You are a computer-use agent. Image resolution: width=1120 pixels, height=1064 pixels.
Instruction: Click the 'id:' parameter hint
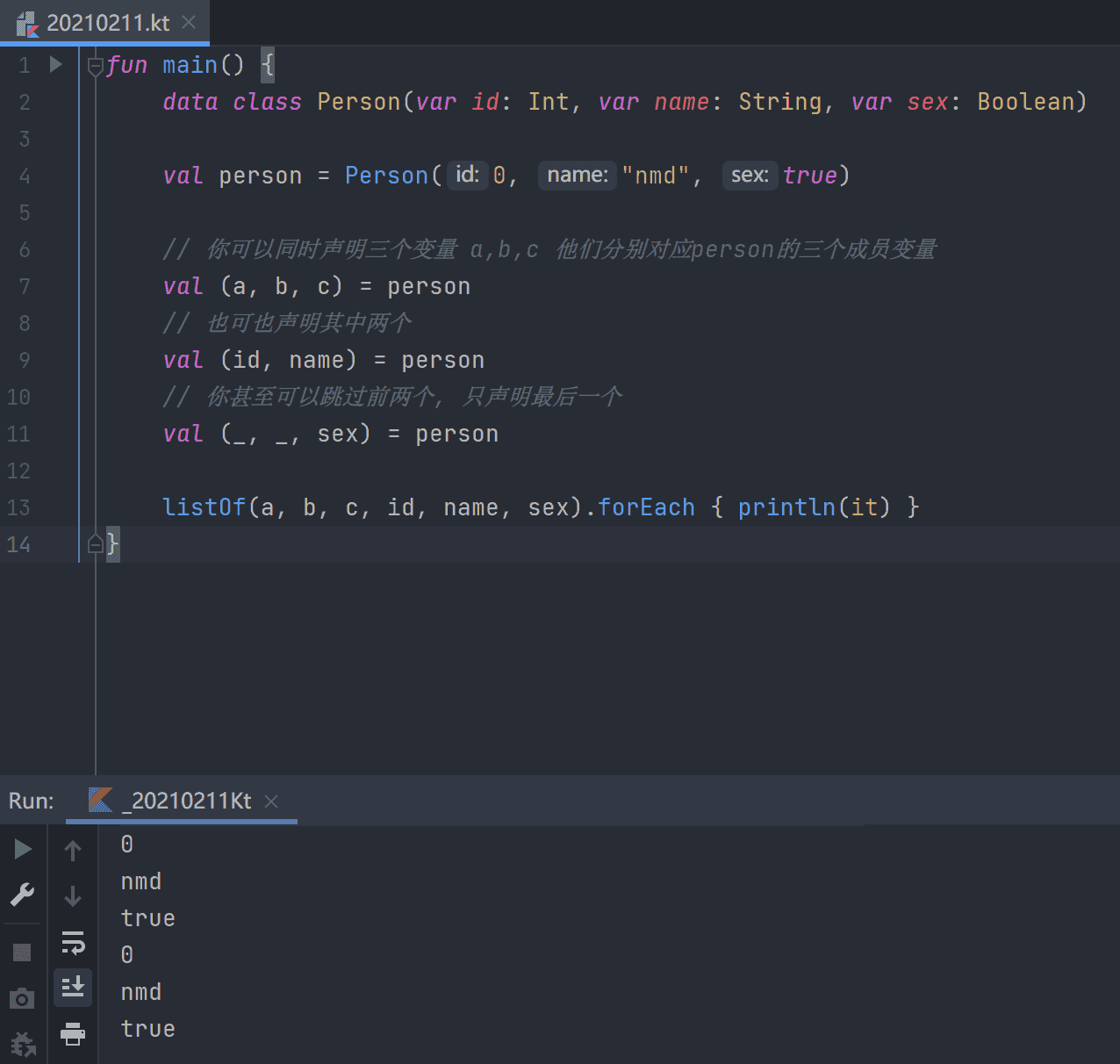click(x=467, y=175)
